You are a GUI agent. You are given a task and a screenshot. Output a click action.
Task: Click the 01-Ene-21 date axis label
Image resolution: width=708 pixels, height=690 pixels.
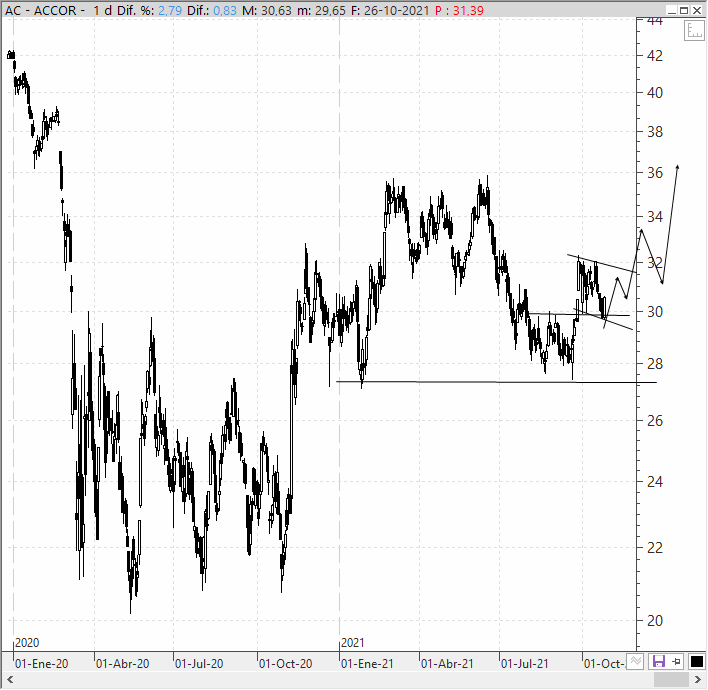367,664
